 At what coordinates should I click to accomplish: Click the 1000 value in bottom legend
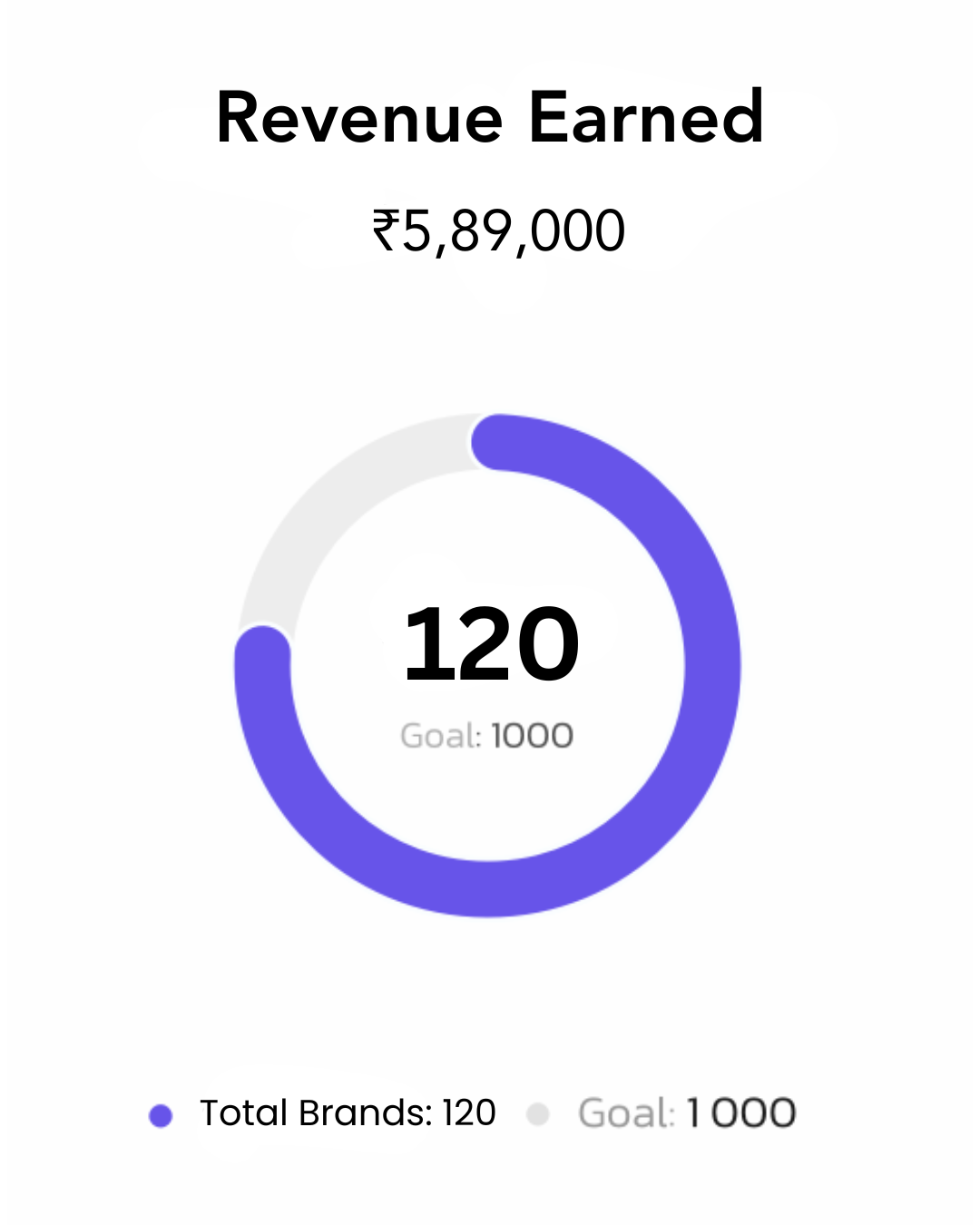point(741,1113)
